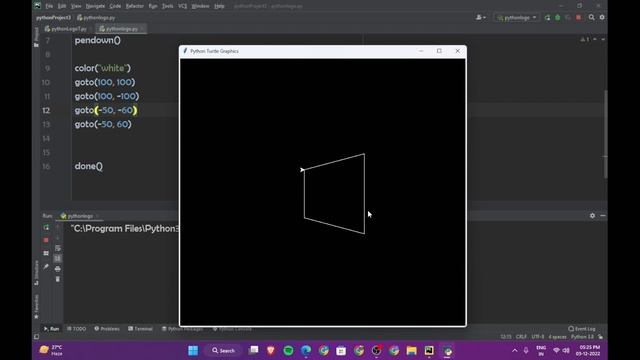This screenshot has height=360, width=640.
Task: Open the Problems tool window tab
Action: pyautogui.click(x=107, y=329)
